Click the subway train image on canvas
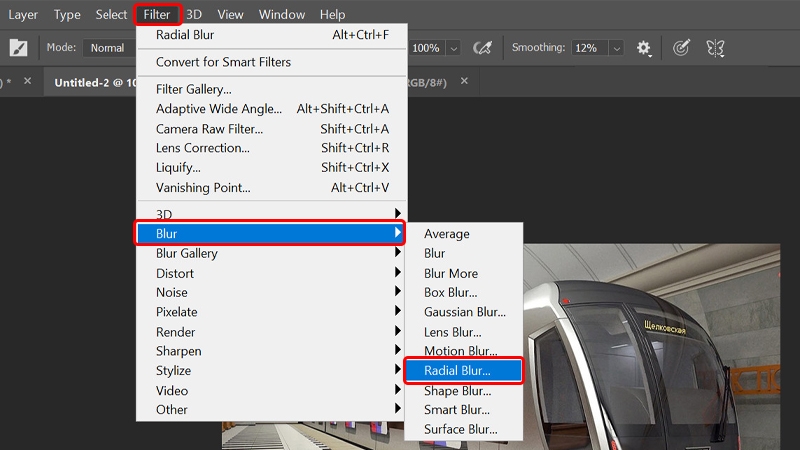Screen dimensions: 800x450 (652, 347)
